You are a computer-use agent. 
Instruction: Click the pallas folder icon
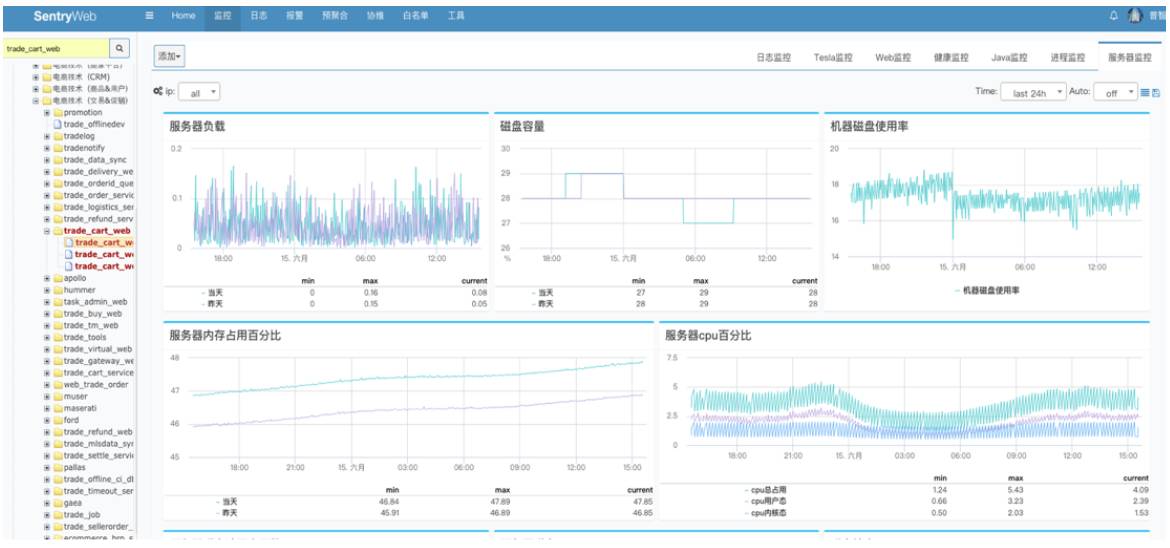click(57, 467)
